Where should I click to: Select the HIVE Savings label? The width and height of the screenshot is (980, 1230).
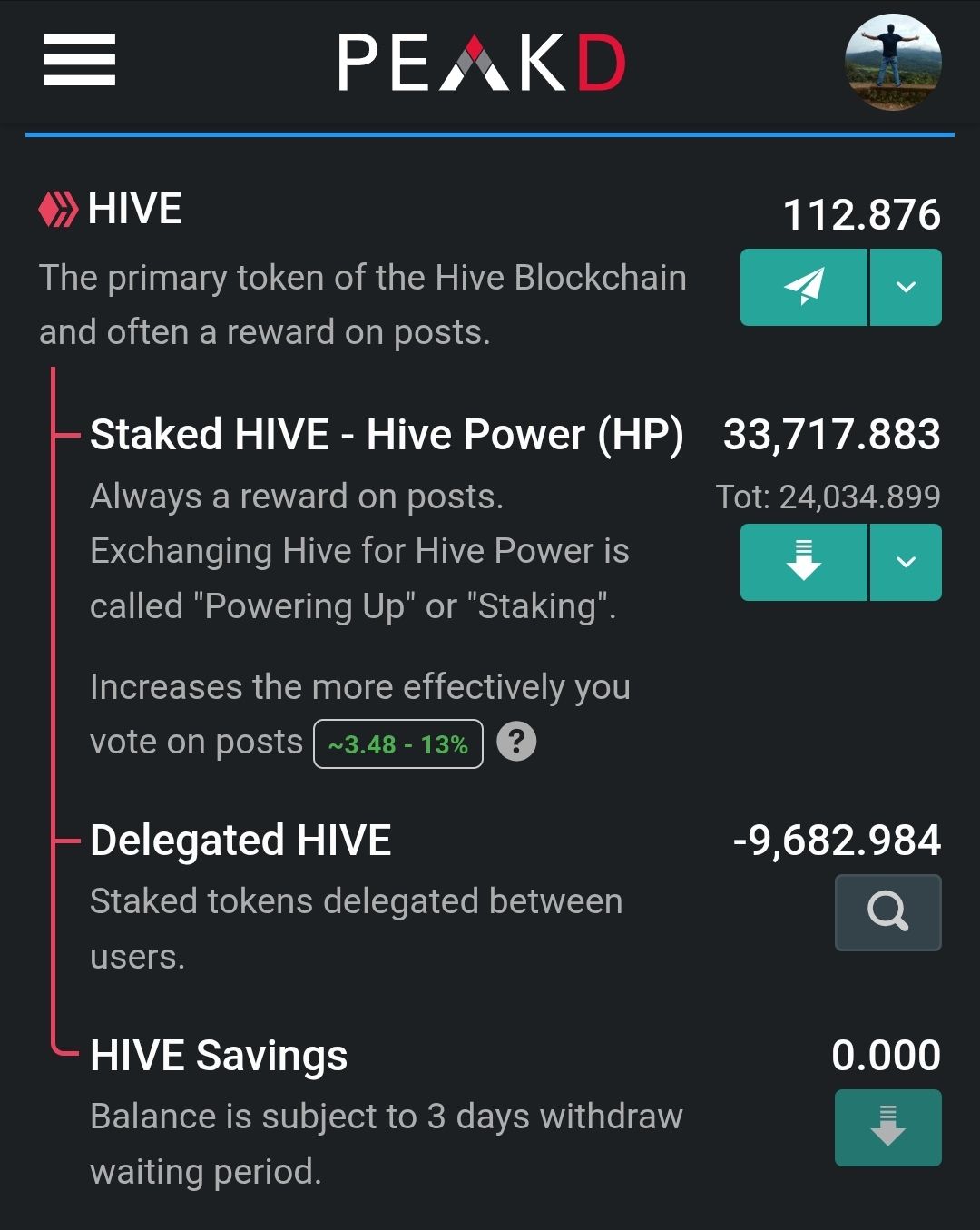220,1056
